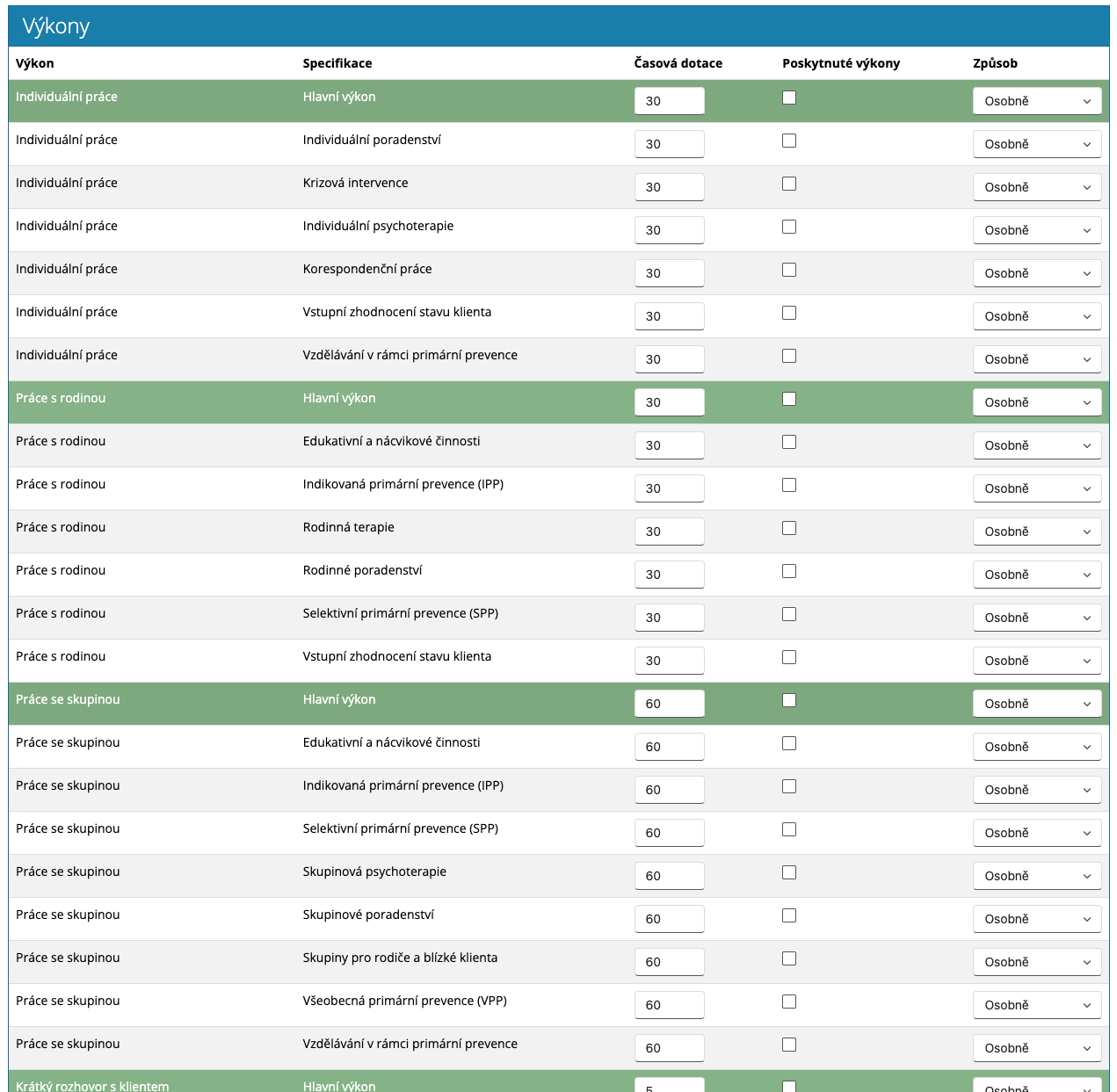Check Skupiny pro rodiče a blízké klienta checkbox
The height and width of the screenshot is (1092, 1117).
pyautogui.click(x=789, y=958)
